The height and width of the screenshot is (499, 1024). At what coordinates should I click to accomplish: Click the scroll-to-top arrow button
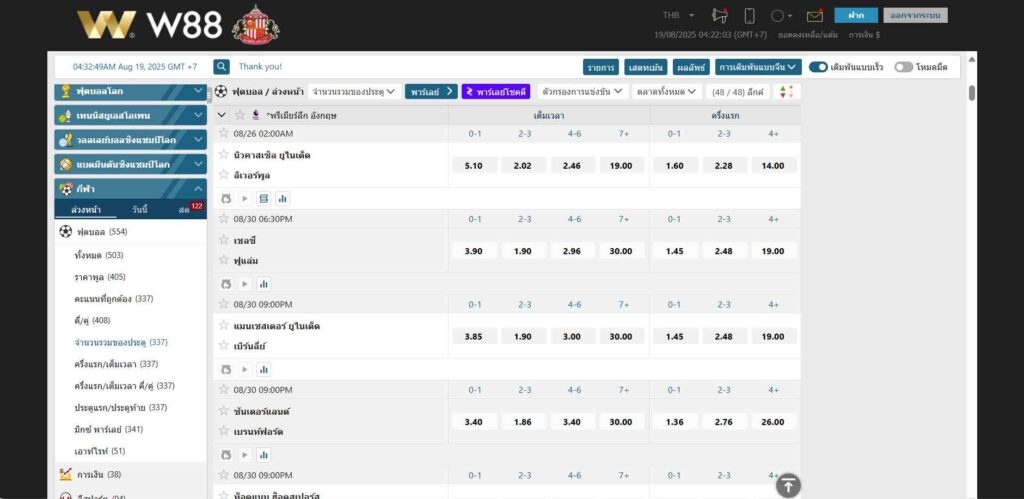point(788,485)
